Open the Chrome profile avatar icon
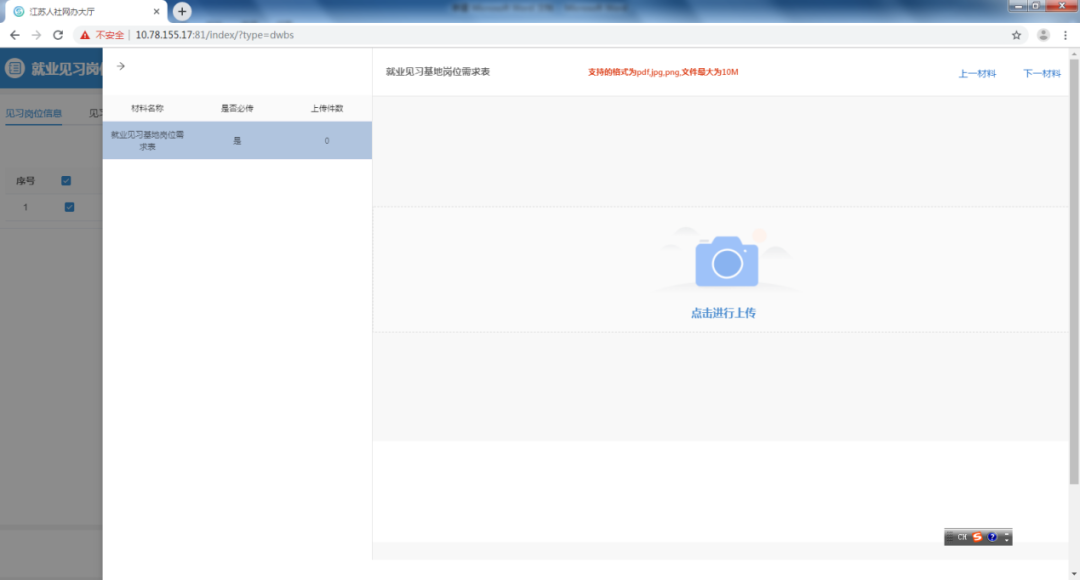 tap(1043, 35)
